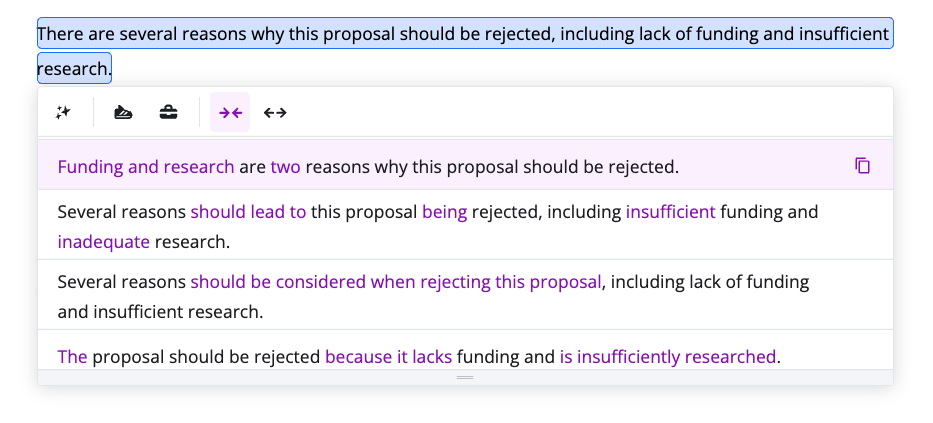This screenshot has width=933, height=423.
Task: Click purple phrase 'because it lacks'
Action: [x=389, y=357]
